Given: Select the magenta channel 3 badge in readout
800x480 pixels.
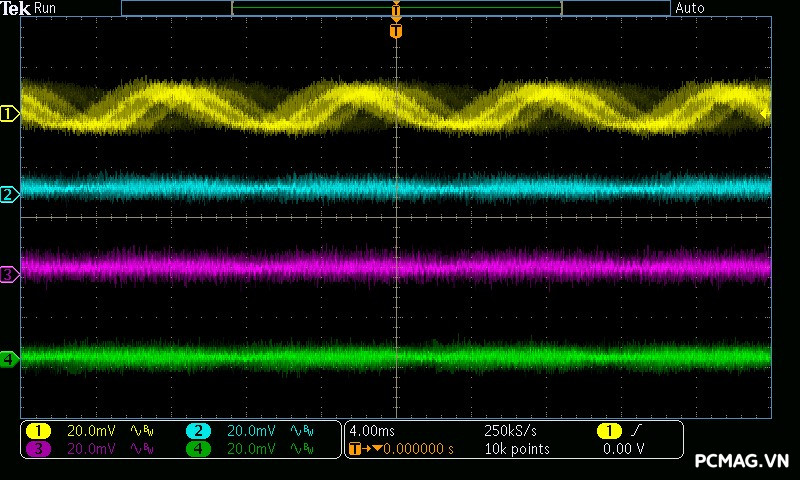Looking at the screenshot, I should point(38,449).
